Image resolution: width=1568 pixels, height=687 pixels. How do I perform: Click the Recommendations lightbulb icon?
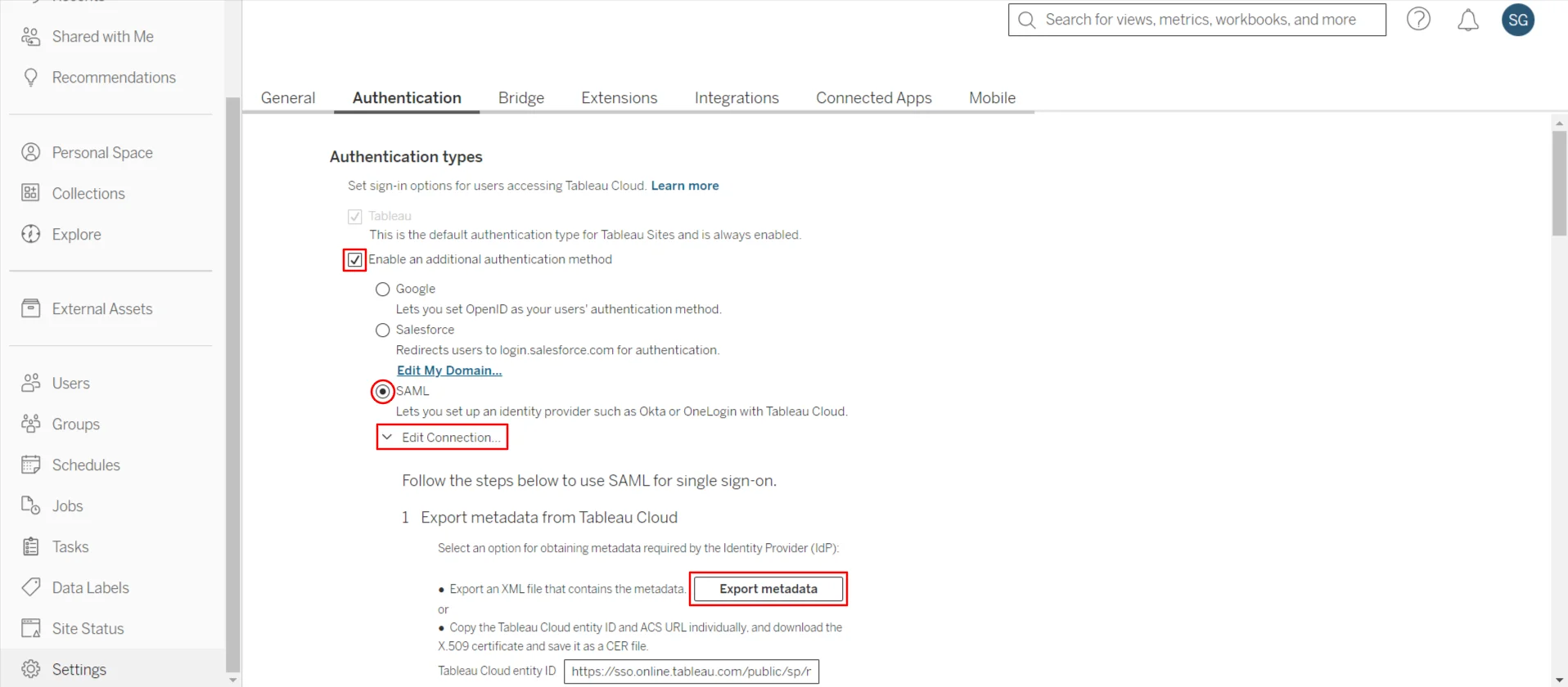[x=30, y=77]
